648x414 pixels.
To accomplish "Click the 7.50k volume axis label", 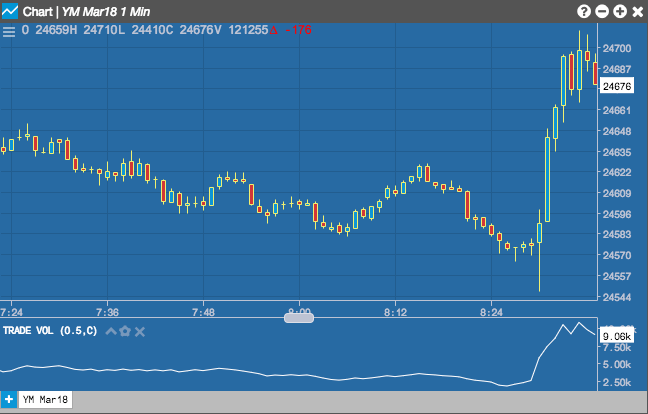I will pyautogui.click(x=617, y=347).
